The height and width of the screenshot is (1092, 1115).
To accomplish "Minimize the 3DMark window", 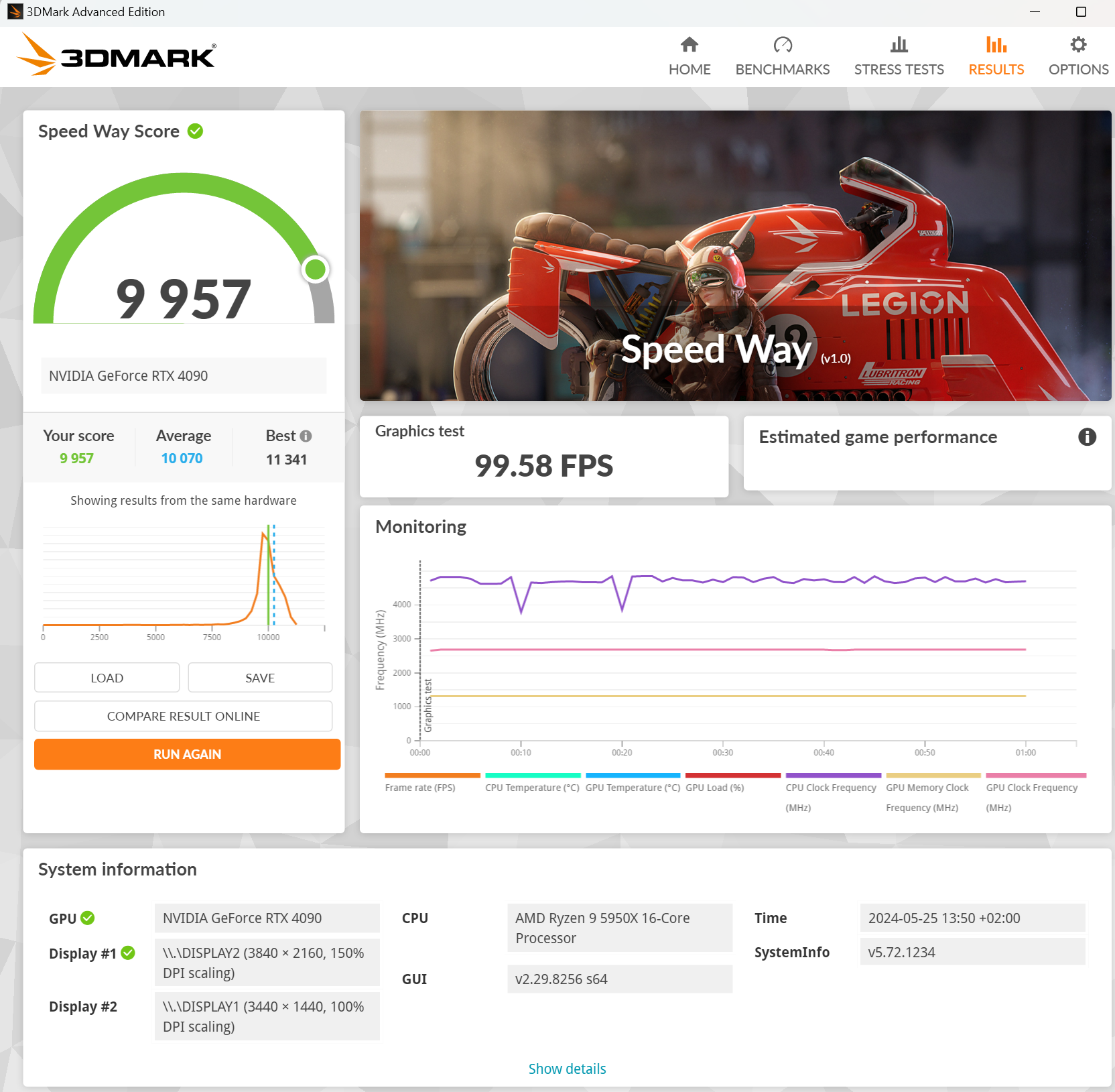I will [x=1035, y=11].
